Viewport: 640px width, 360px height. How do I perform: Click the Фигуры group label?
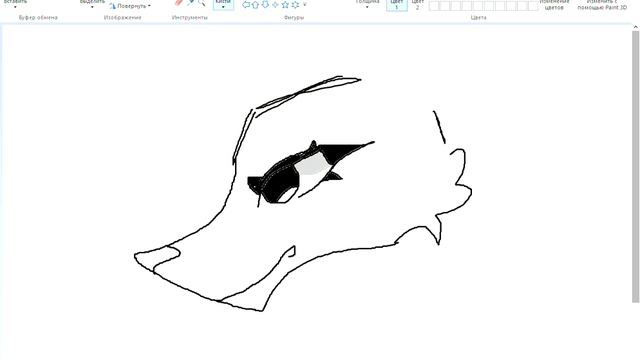click(294, 18)
